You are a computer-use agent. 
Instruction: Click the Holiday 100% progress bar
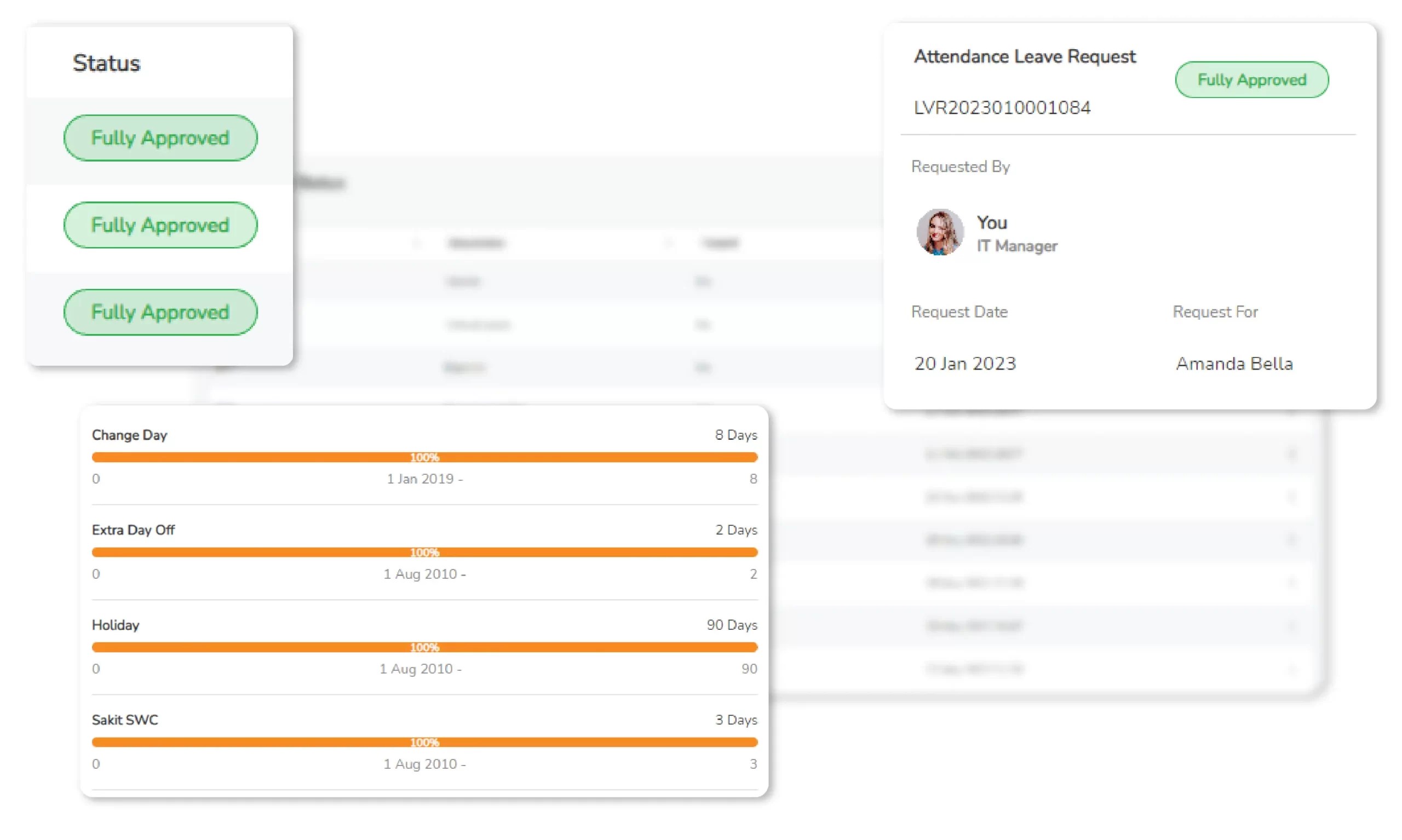click(x=424, y=647)
